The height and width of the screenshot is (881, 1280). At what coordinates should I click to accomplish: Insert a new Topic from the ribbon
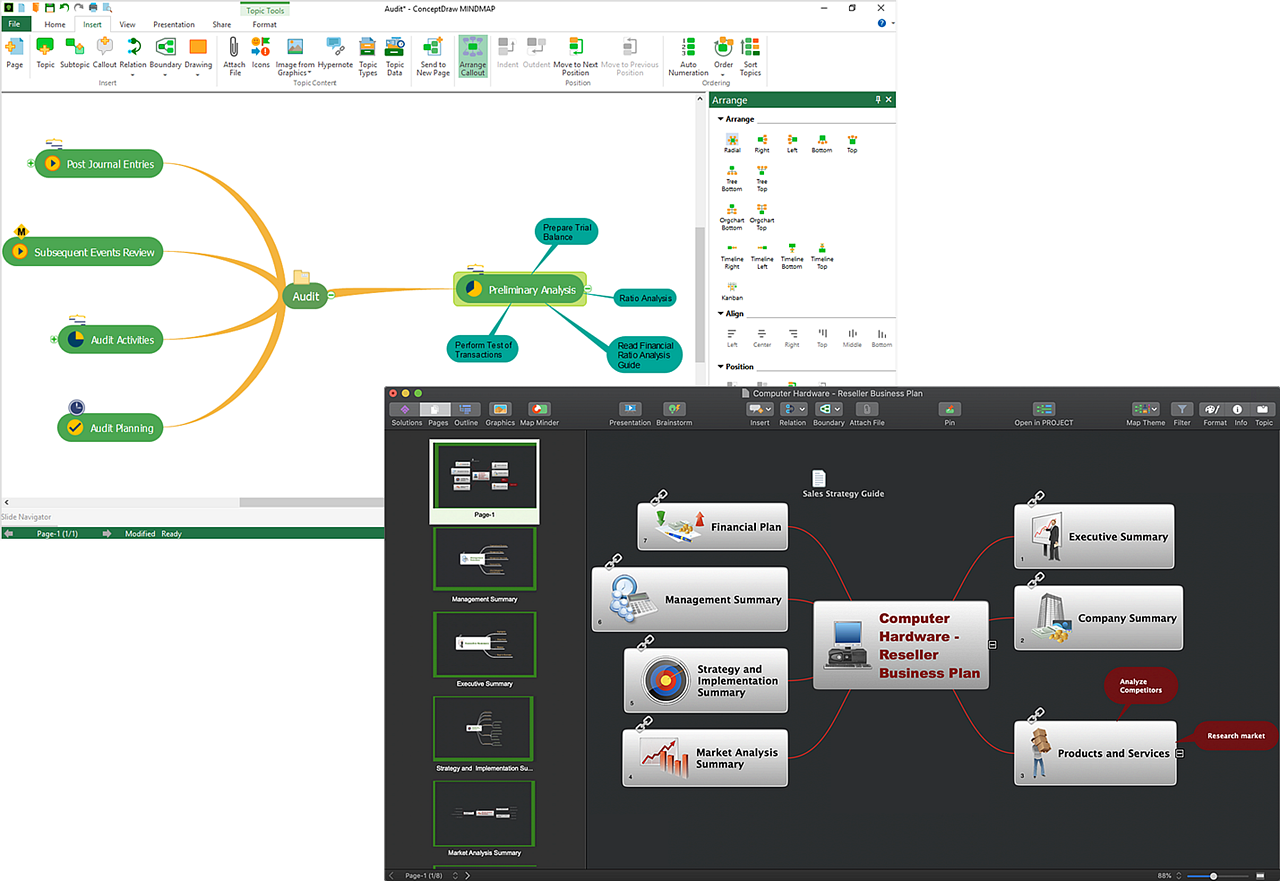coord(45,52)
